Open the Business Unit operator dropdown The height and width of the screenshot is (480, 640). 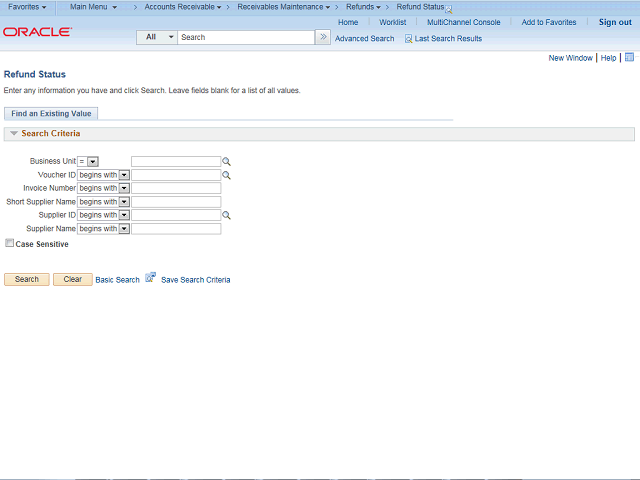(88, 162)
